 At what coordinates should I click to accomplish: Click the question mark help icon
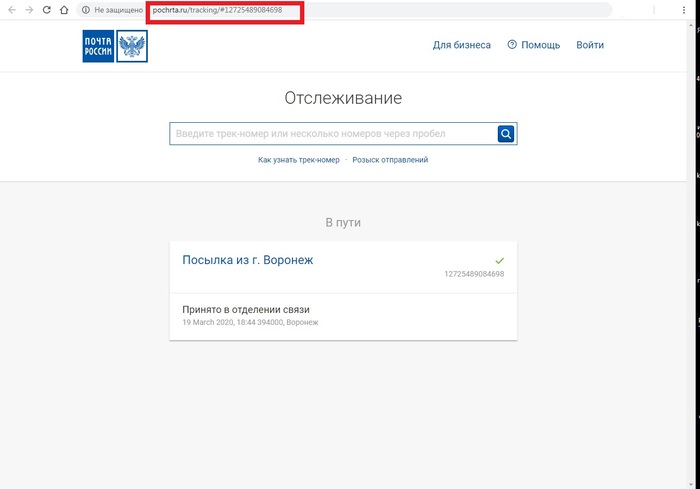tap(512, 45)
